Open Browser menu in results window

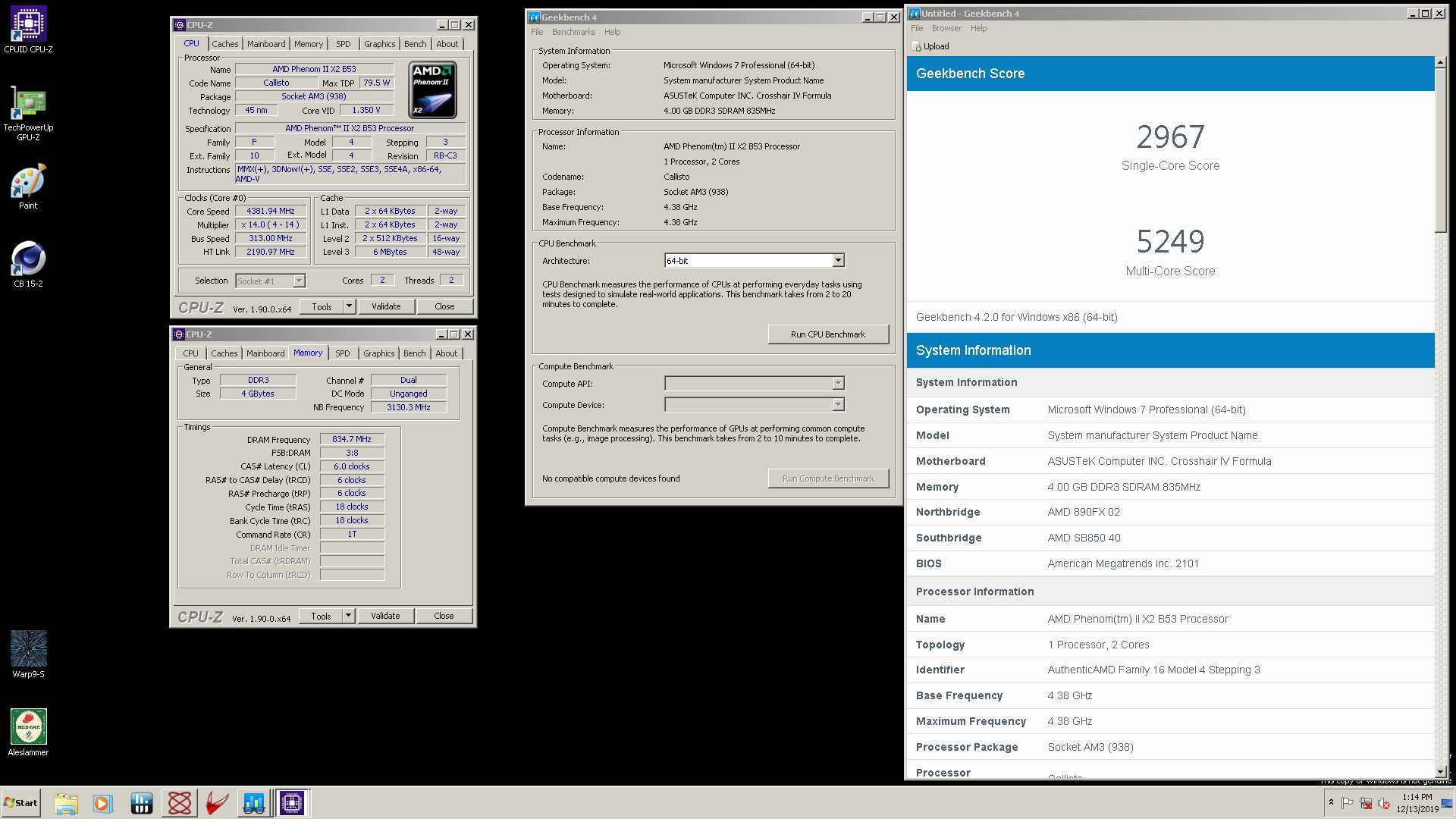pyautogui.click(x=946, y=28)
